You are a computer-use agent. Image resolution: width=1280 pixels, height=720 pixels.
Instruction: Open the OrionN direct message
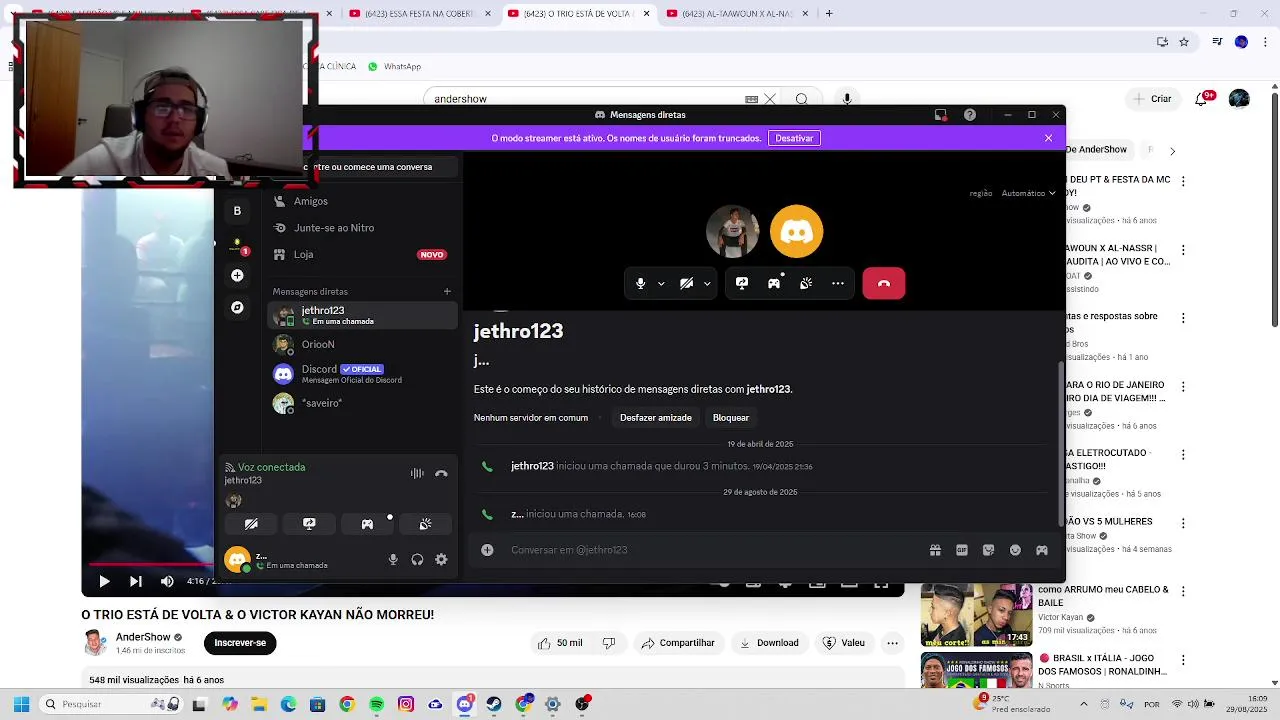click(x=362, y=344)
